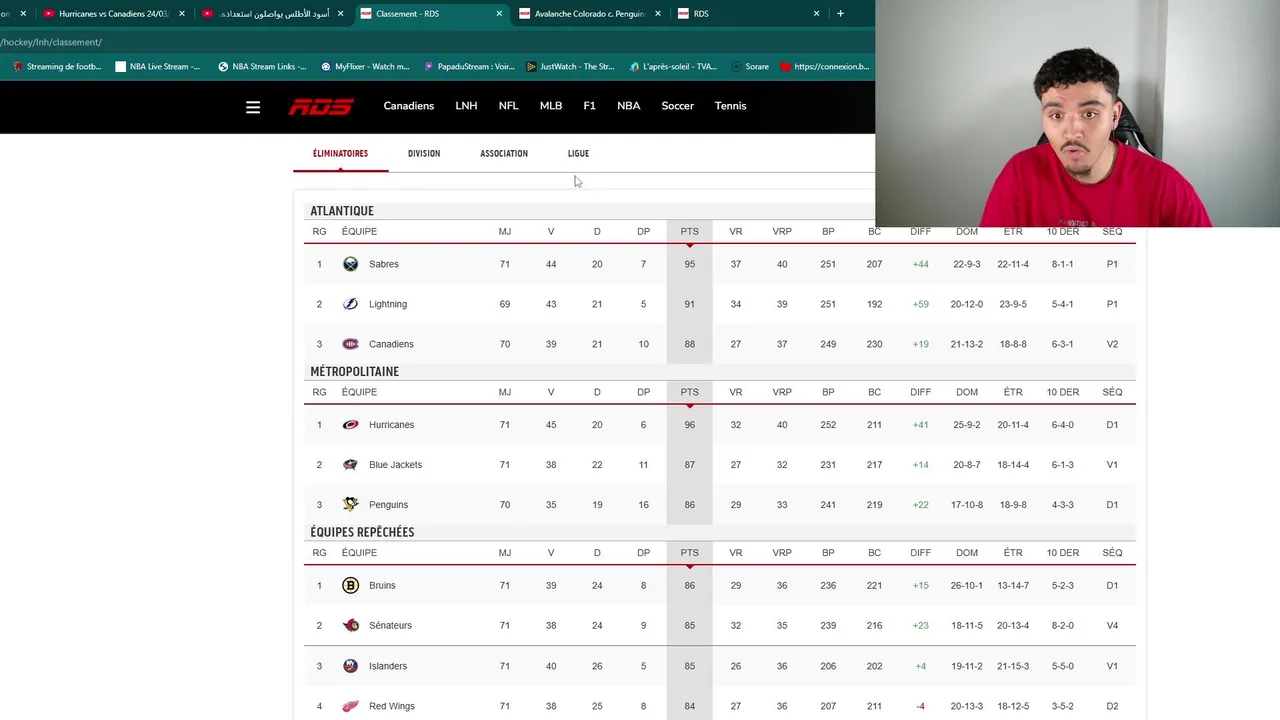The image size is (1280, 720).
Task: Click the Sabres team logo
Action: [350, 264]
